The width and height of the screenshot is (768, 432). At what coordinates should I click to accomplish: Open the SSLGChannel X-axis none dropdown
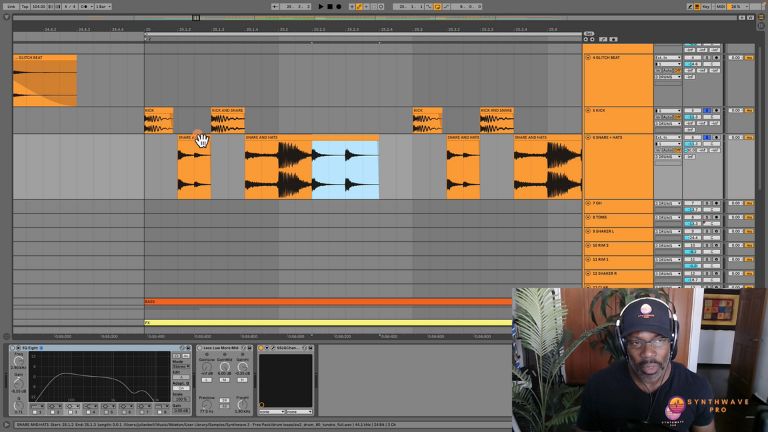click(x=272, y=412)
